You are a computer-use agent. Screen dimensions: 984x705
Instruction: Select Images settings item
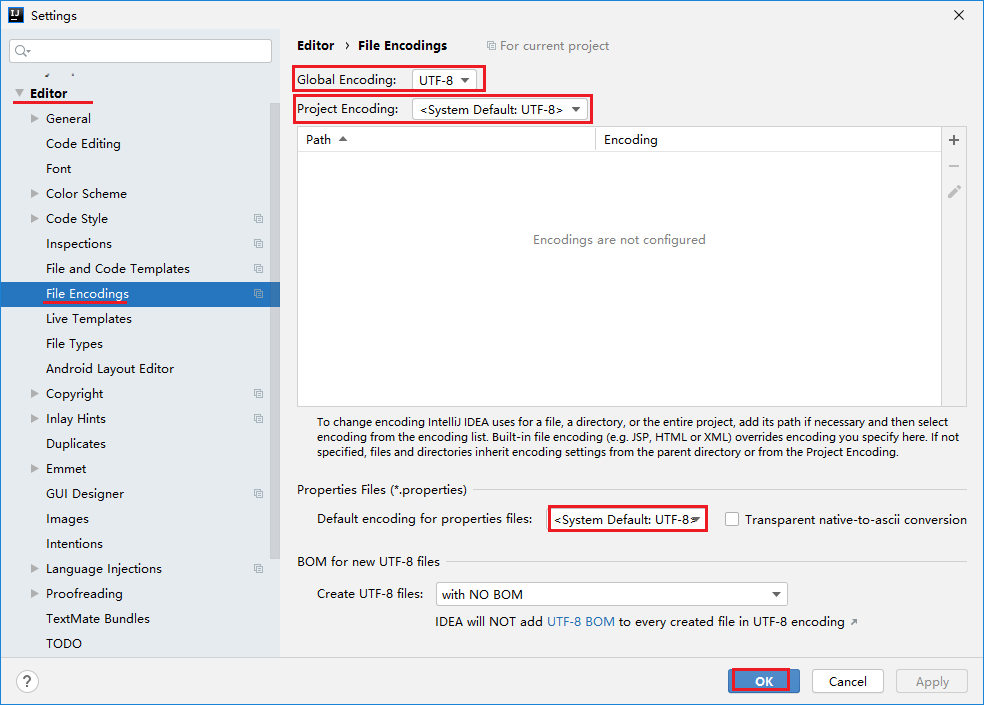coord(67,519)
